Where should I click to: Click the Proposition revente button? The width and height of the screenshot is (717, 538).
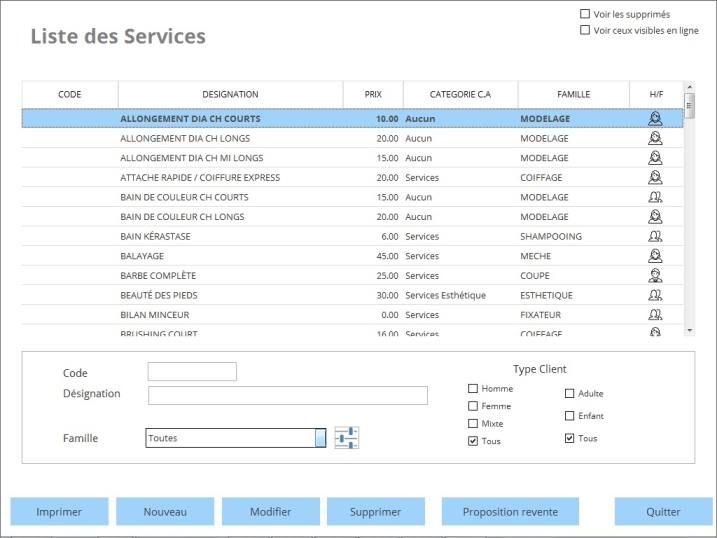510,512
